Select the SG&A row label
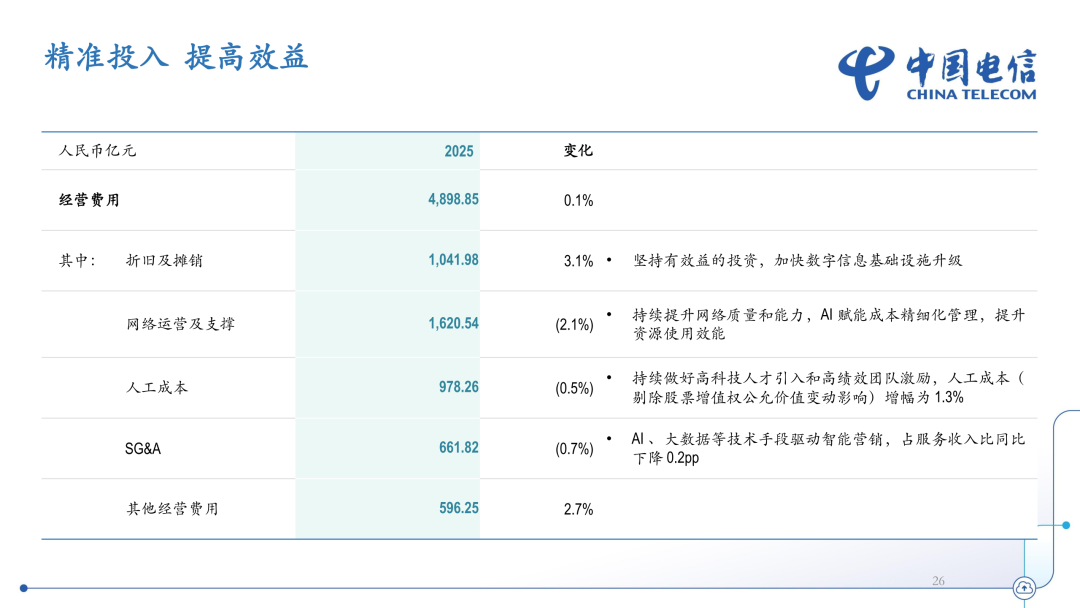Image resolution: width=1080 pixels, height=608 pixels. pos(143,449)
